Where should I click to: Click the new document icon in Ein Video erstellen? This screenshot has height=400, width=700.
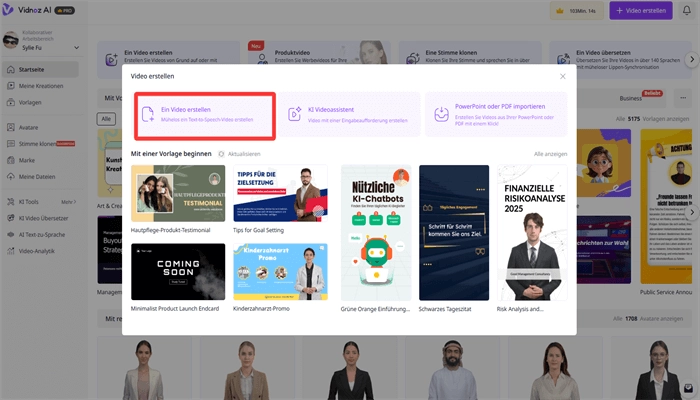[148, 114]
